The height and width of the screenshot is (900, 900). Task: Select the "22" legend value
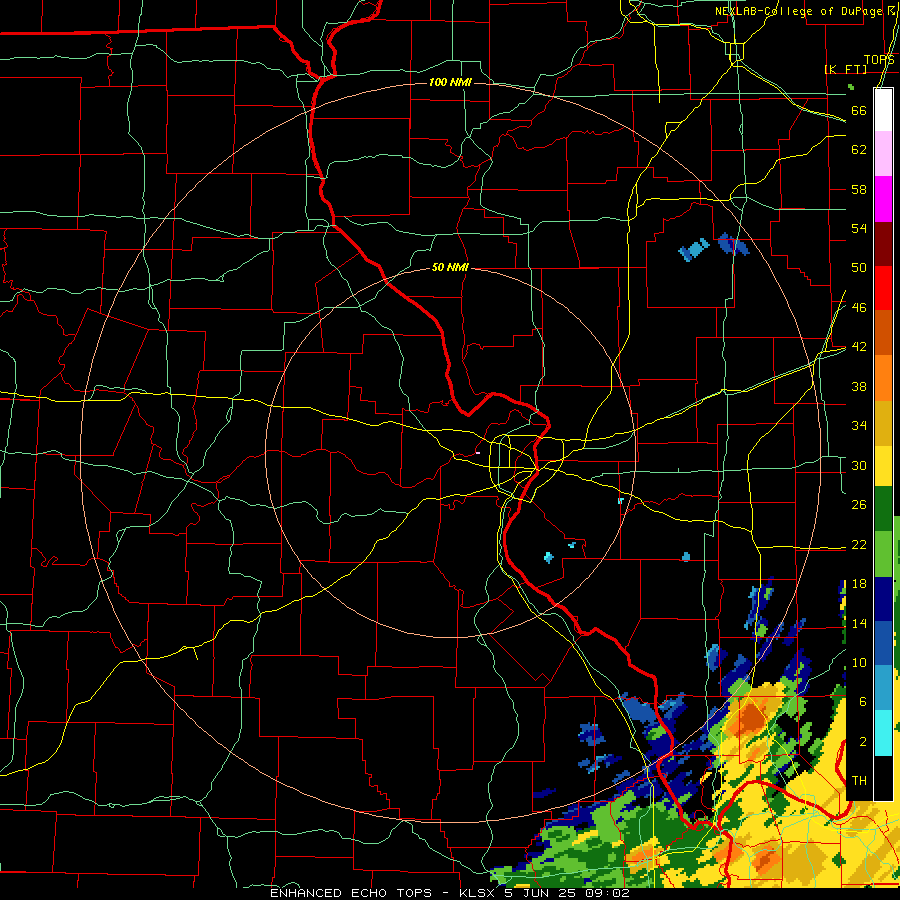pos(859,544)
